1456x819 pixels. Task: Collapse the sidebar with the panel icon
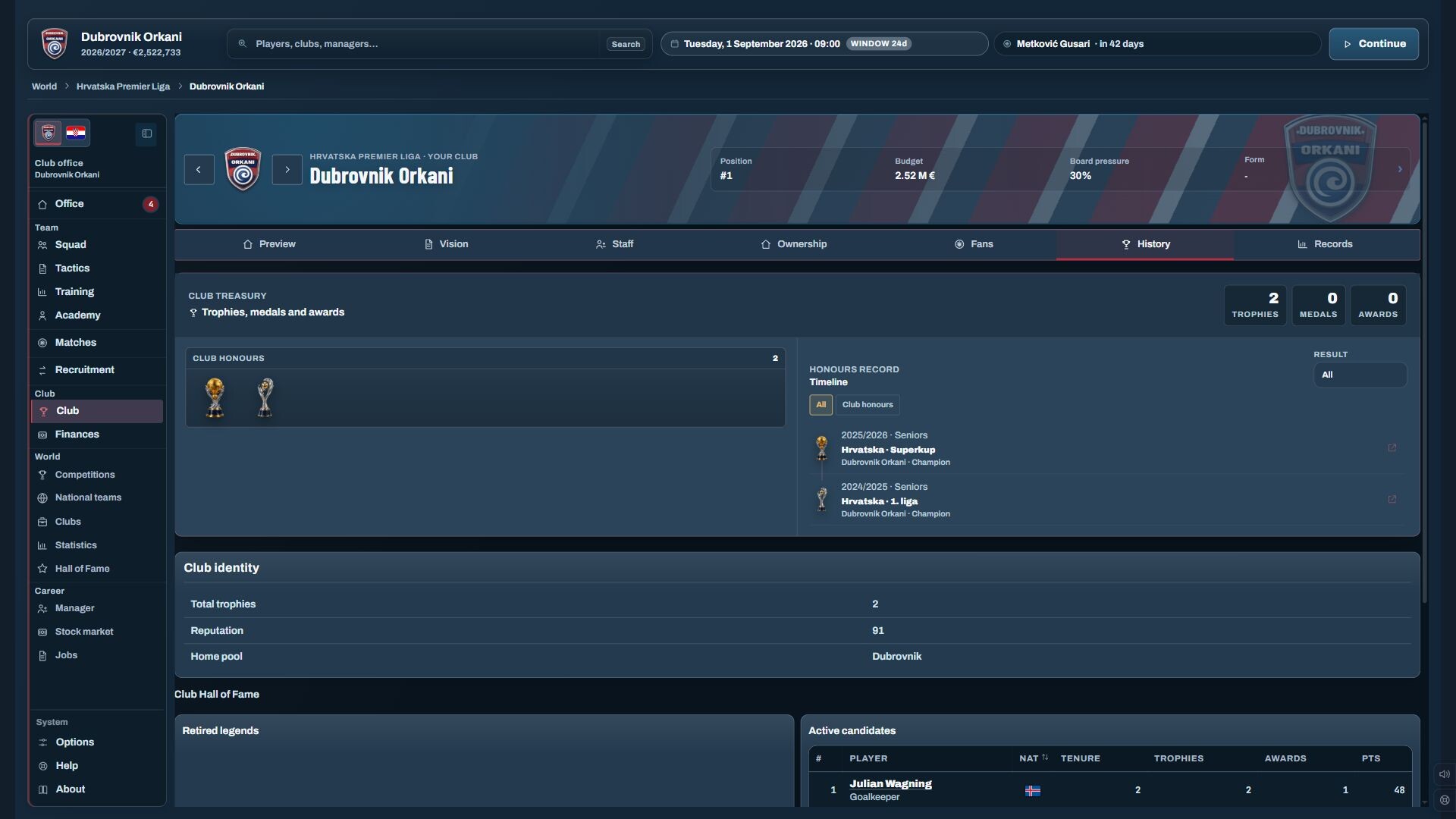click(147, 133)
